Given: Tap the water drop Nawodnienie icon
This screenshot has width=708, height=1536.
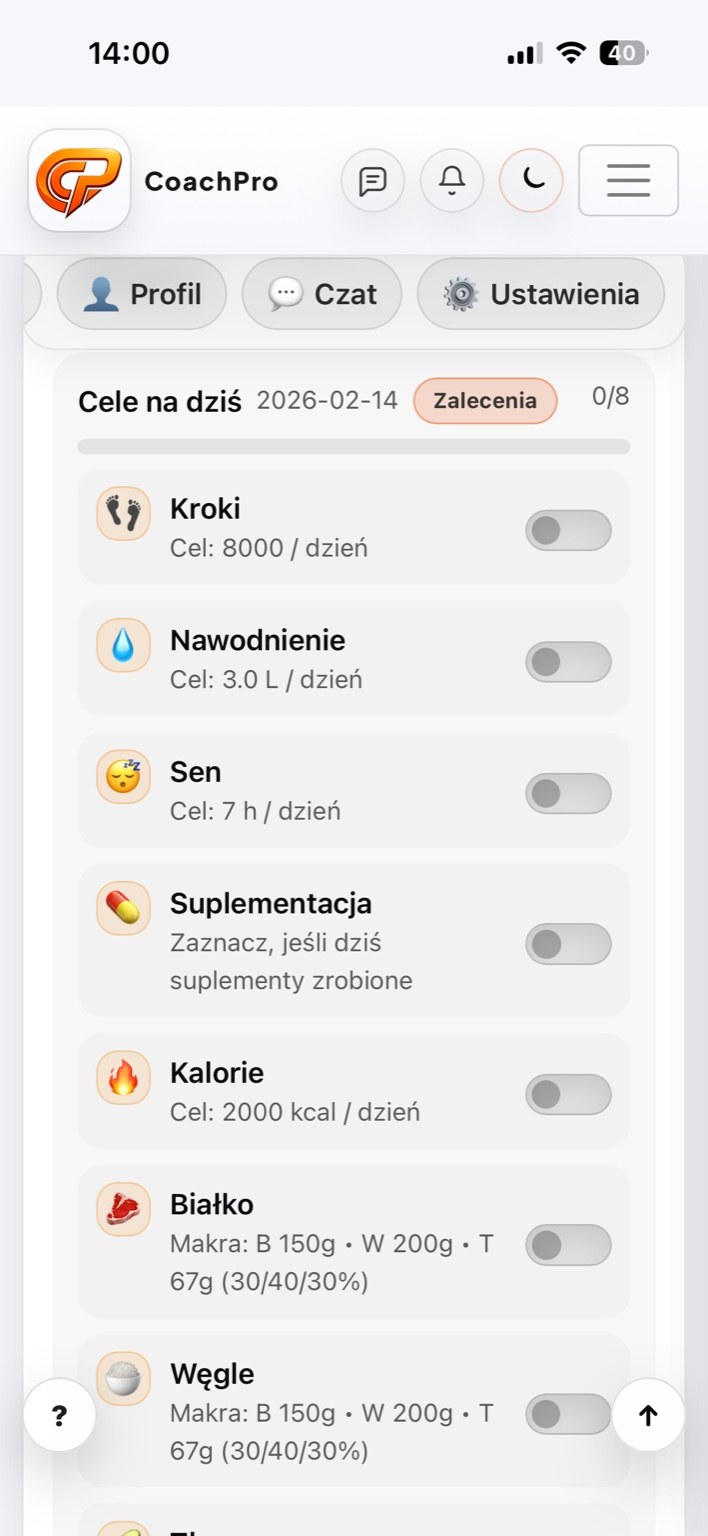Looking at the screenshot, I should tap(123, 645).
